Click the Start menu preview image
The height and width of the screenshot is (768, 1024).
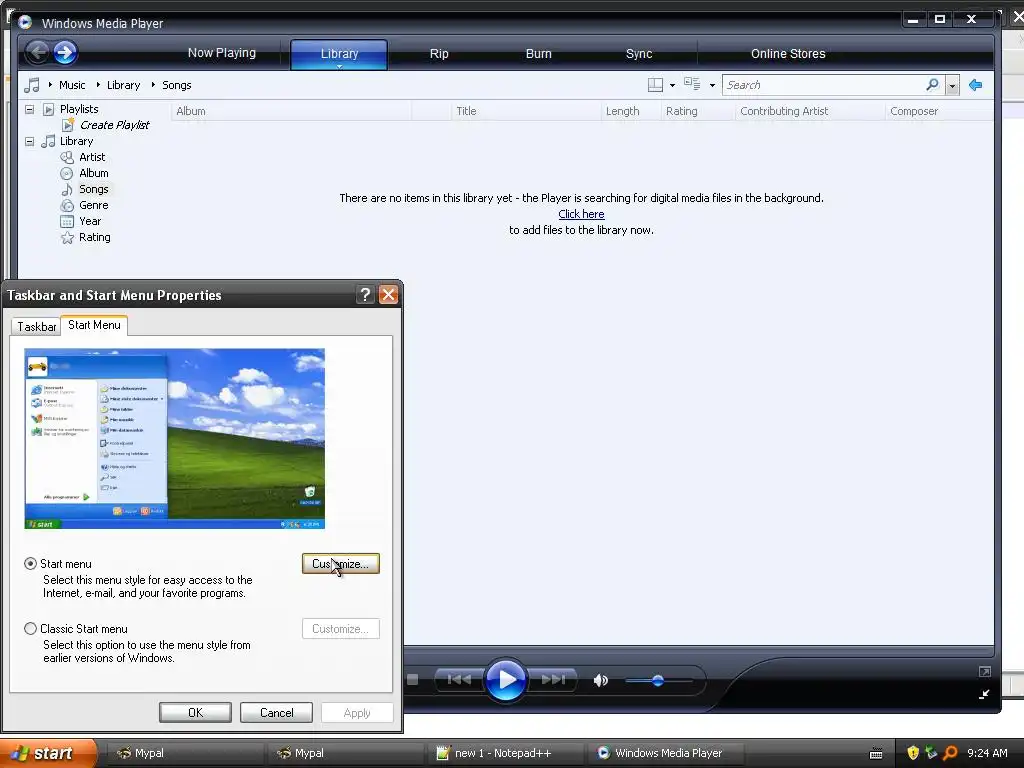pos(174,438)
